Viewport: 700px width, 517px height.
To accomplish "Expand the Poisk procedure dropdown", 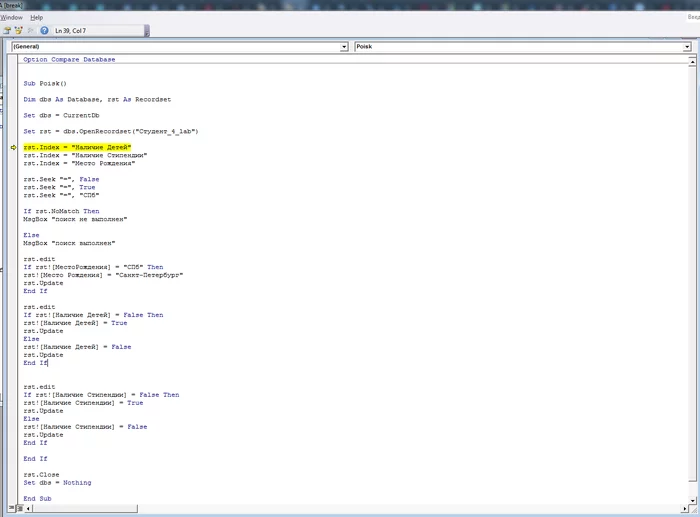I will tap(687, 46).
